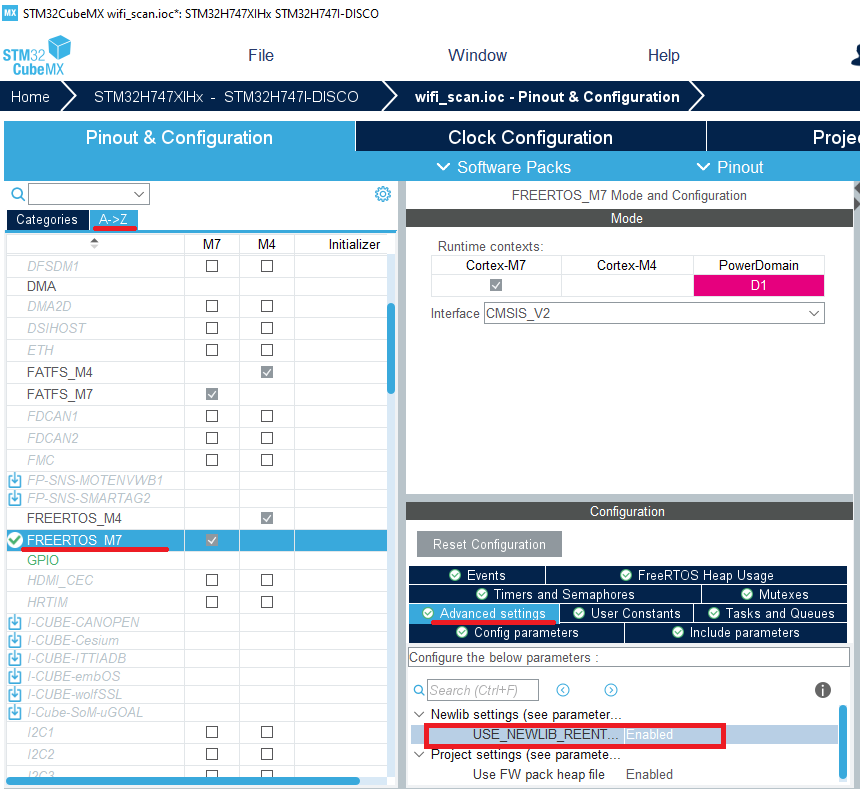860x789 pixels.
Task: Collapse the Newlib settings section
Action: [417, 715]
